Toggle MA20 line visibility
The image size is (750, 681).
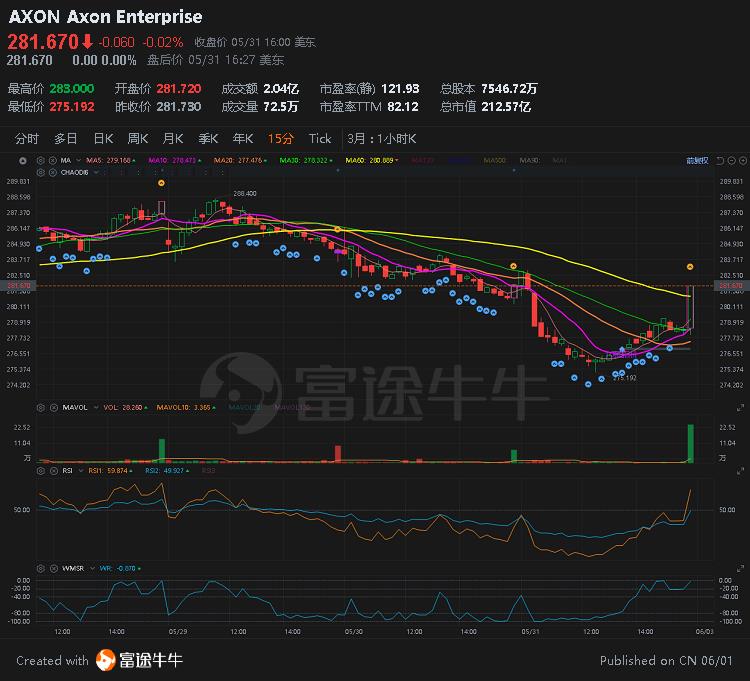(x=240, y=161)
